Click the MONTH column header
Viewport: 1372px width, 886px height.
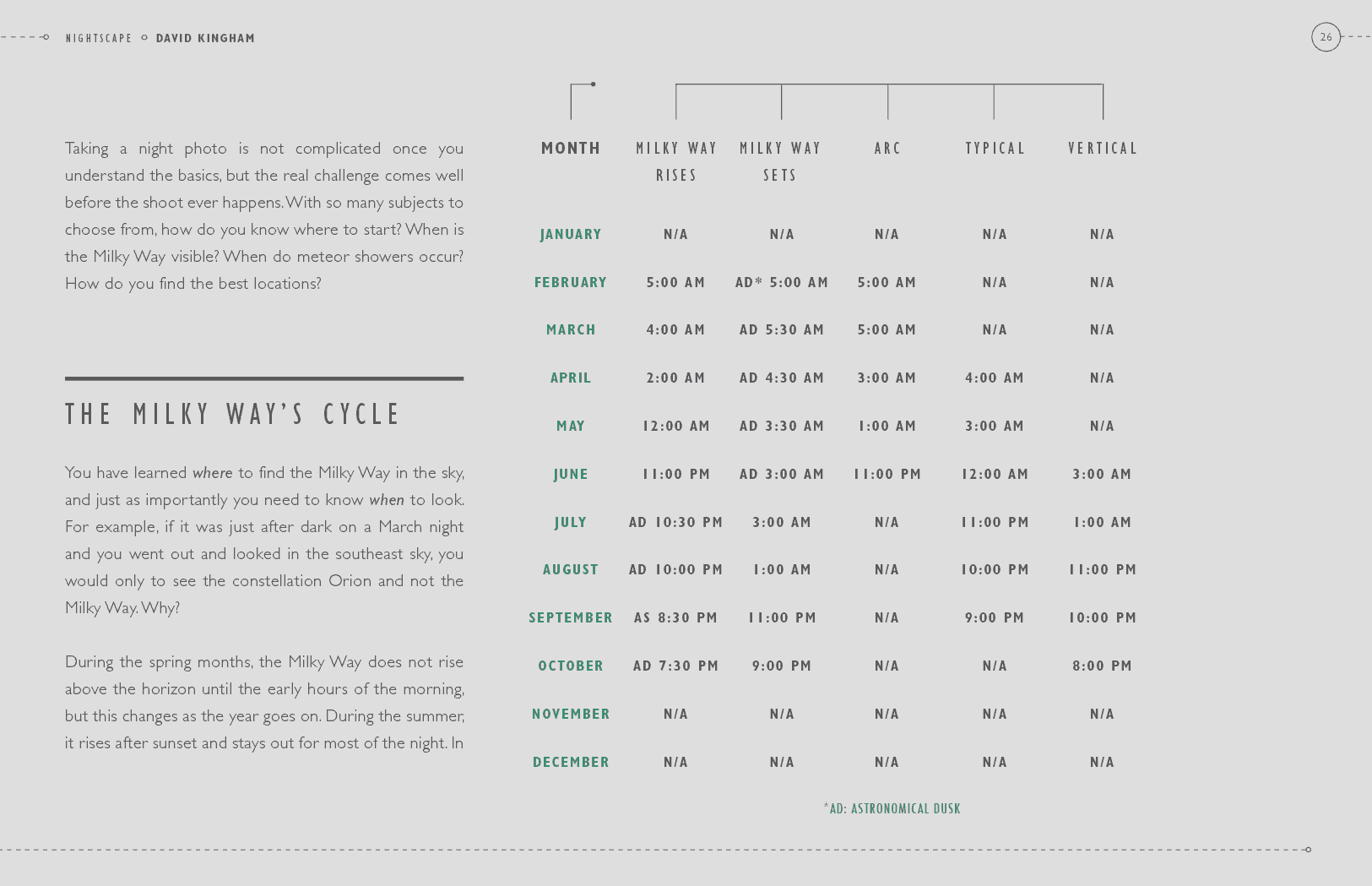click(x=571, y=149)
